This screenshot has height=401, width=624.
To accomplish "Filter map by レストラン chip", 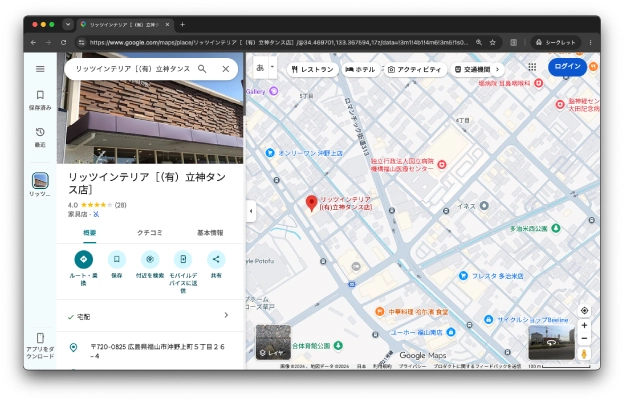I will tap(312, 70).
